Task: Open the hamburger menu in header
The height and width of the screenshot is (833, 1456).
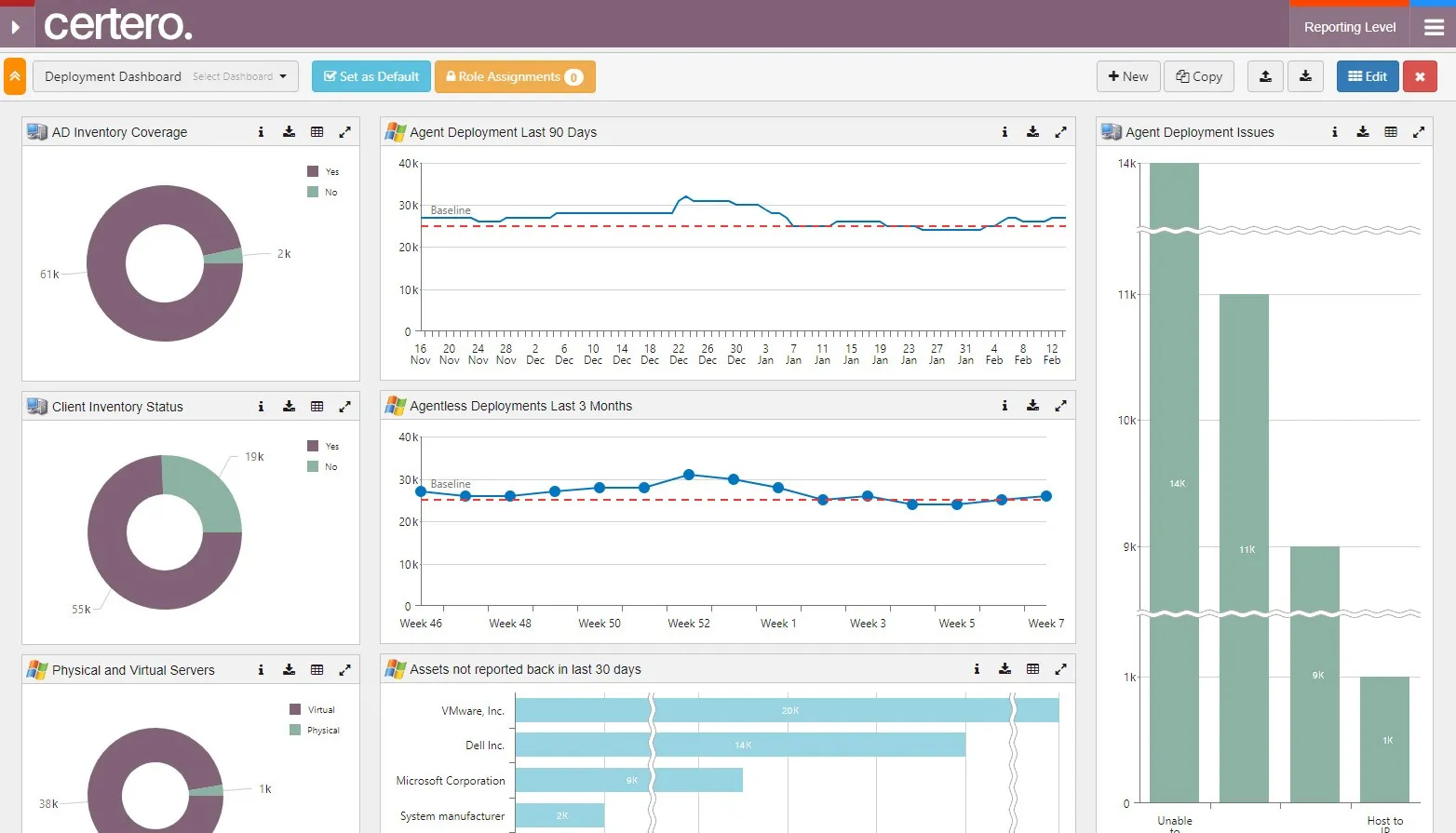Action: (x=1434, y=27)
